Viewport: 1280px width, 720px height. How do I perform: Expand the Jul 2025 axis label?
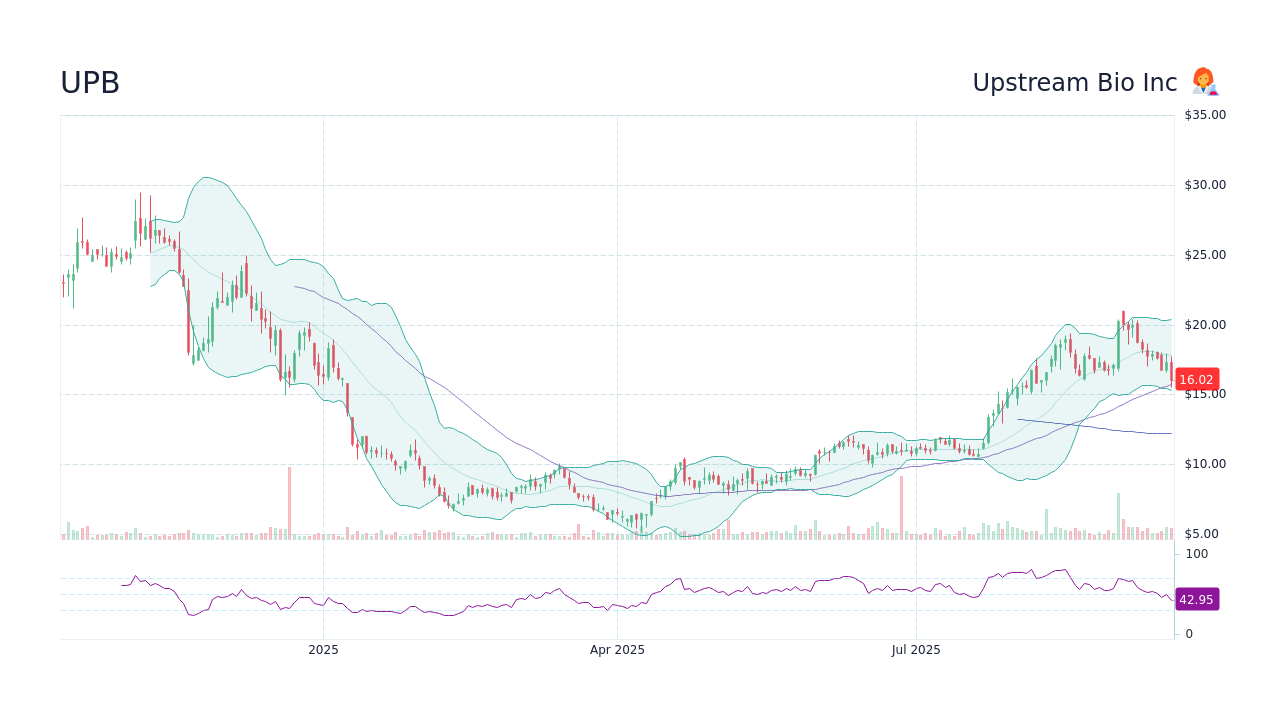917,649
